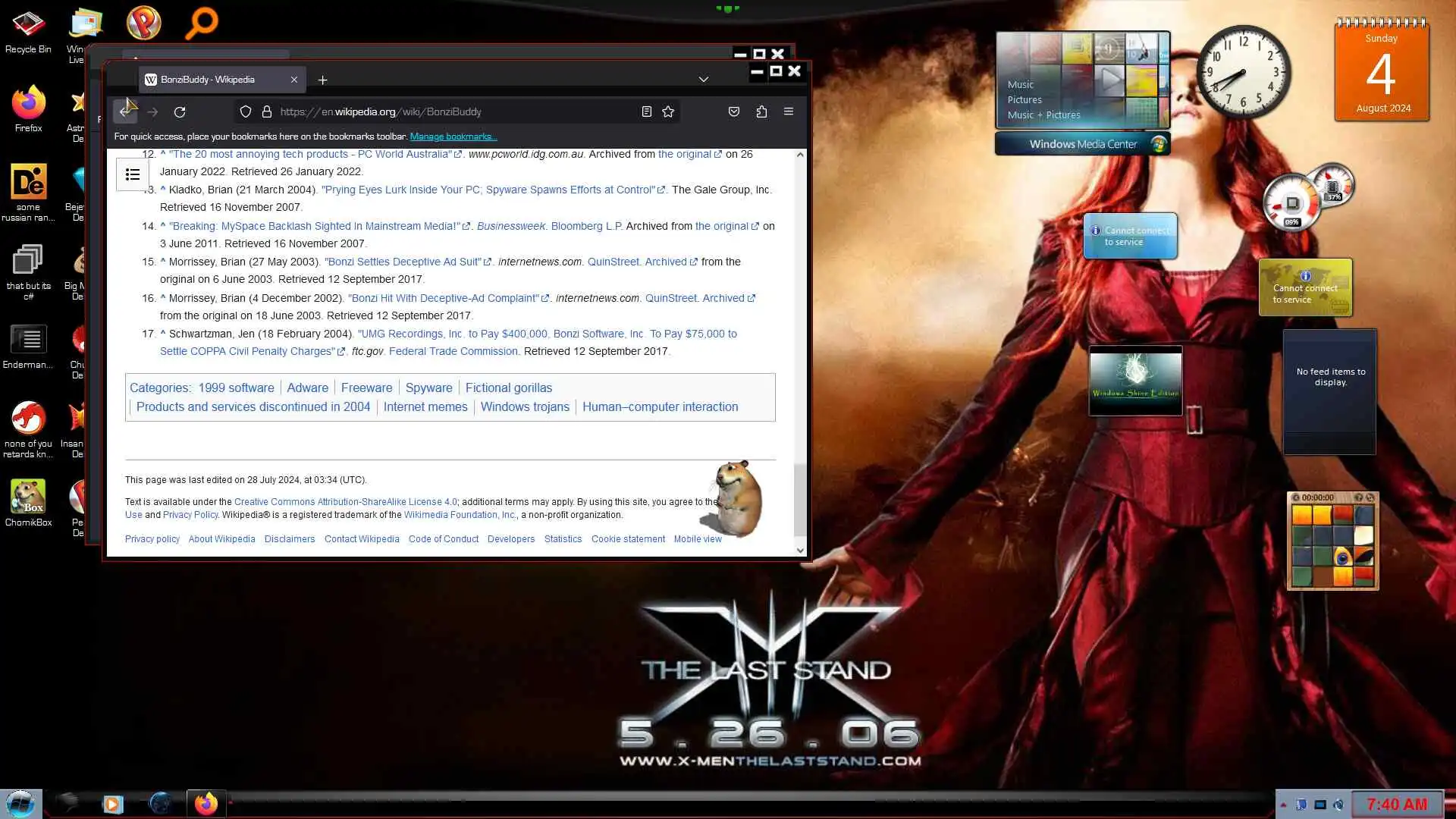Select the BonziBuddy - Wikipedia tab
This screenshot has width=1456, height=819.
(x=209, y=80)
